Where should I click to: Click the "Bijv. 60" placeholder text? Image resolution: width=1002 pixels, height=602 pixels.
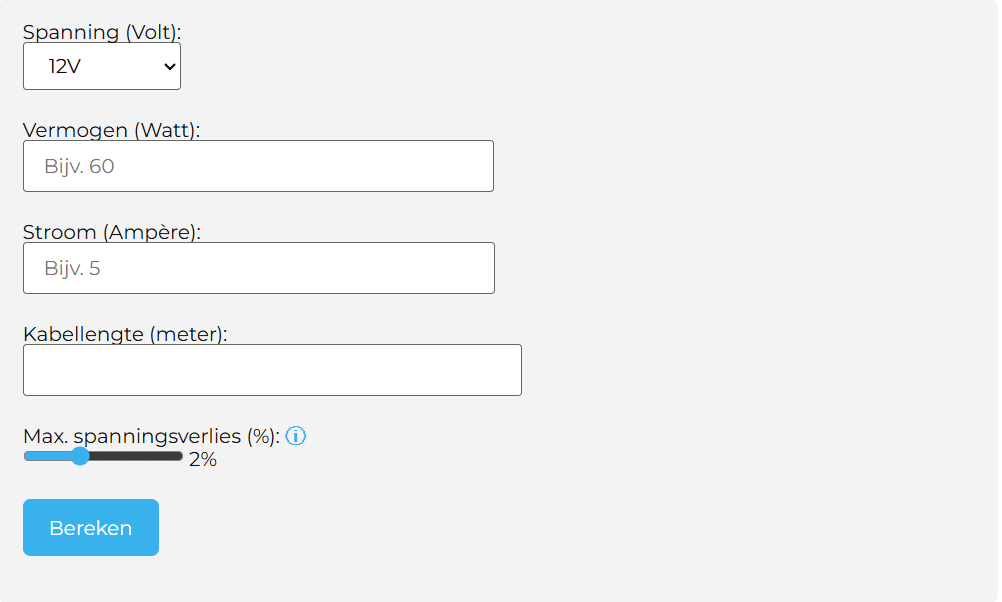79,166
